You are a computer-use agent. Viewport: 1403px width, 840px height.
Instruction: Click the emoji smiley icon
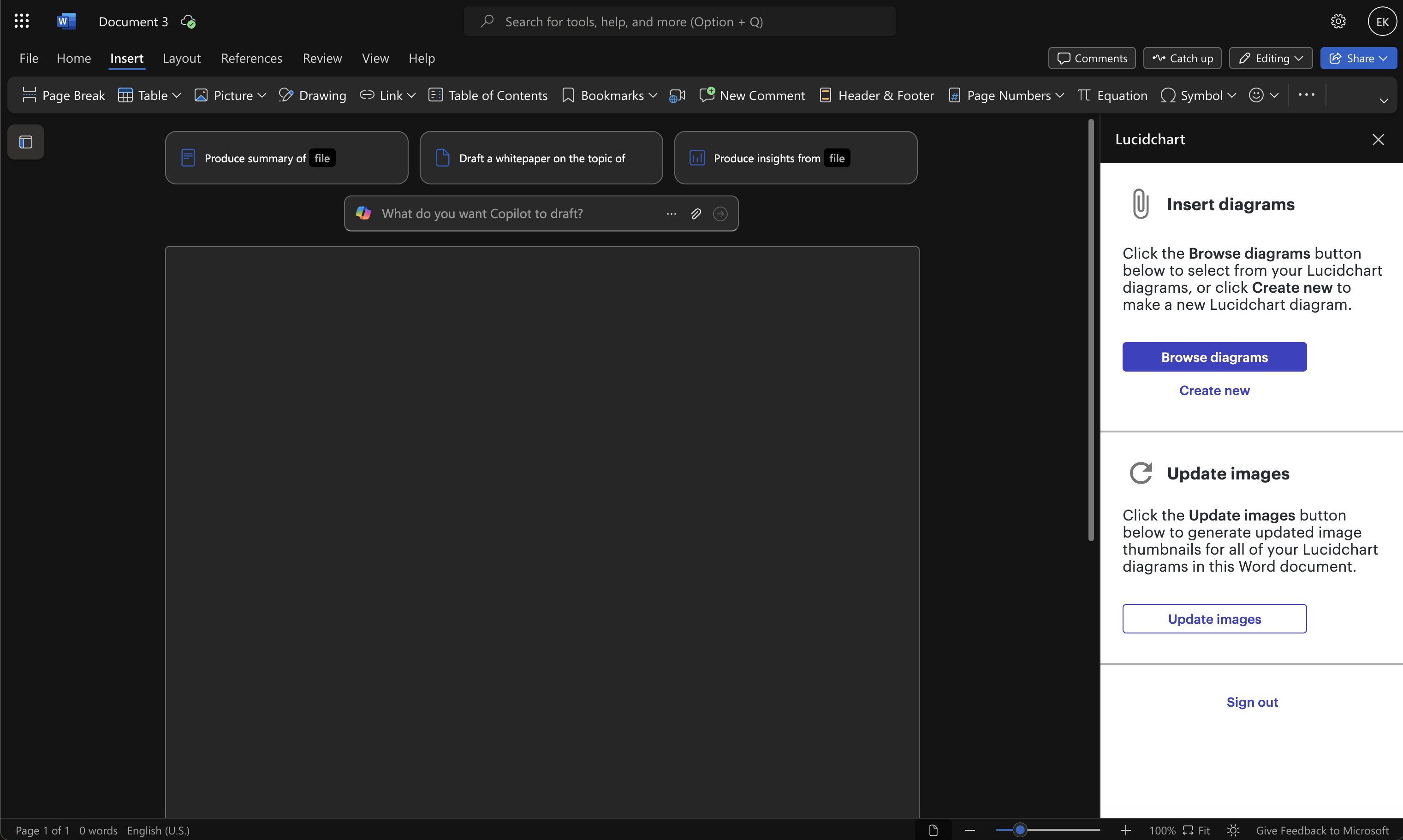point(1256,95)
